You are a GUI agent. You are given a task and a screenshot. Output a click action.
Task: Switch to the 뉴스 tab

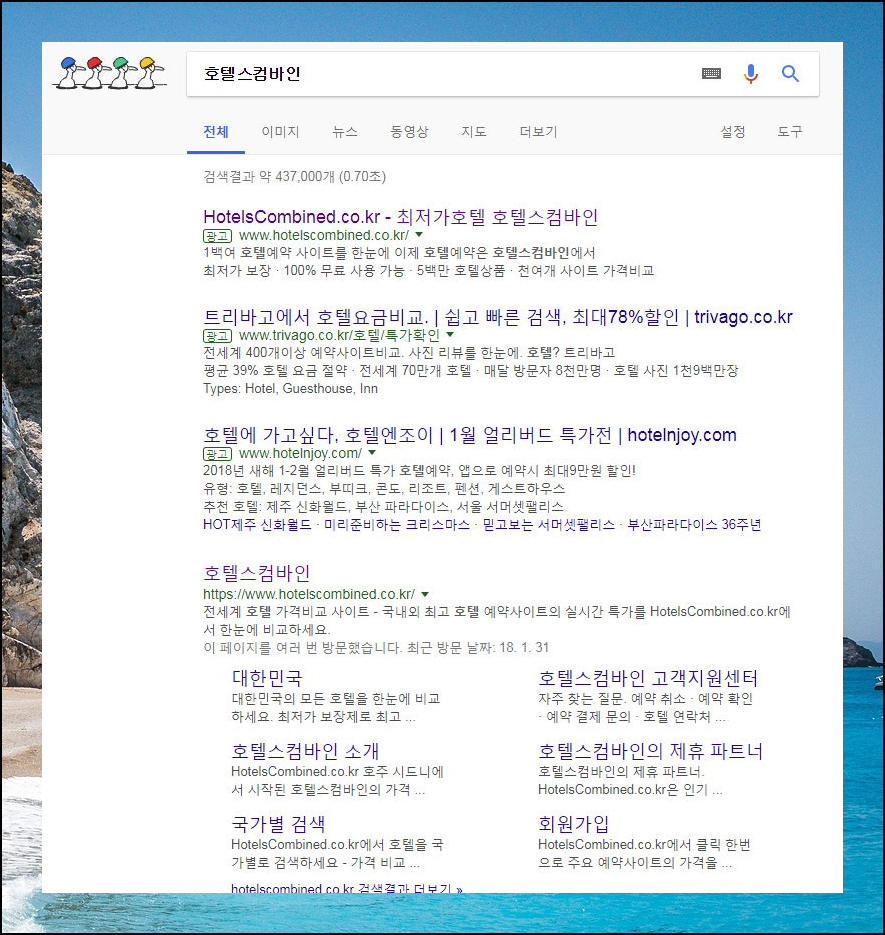(x=345, y=132)
